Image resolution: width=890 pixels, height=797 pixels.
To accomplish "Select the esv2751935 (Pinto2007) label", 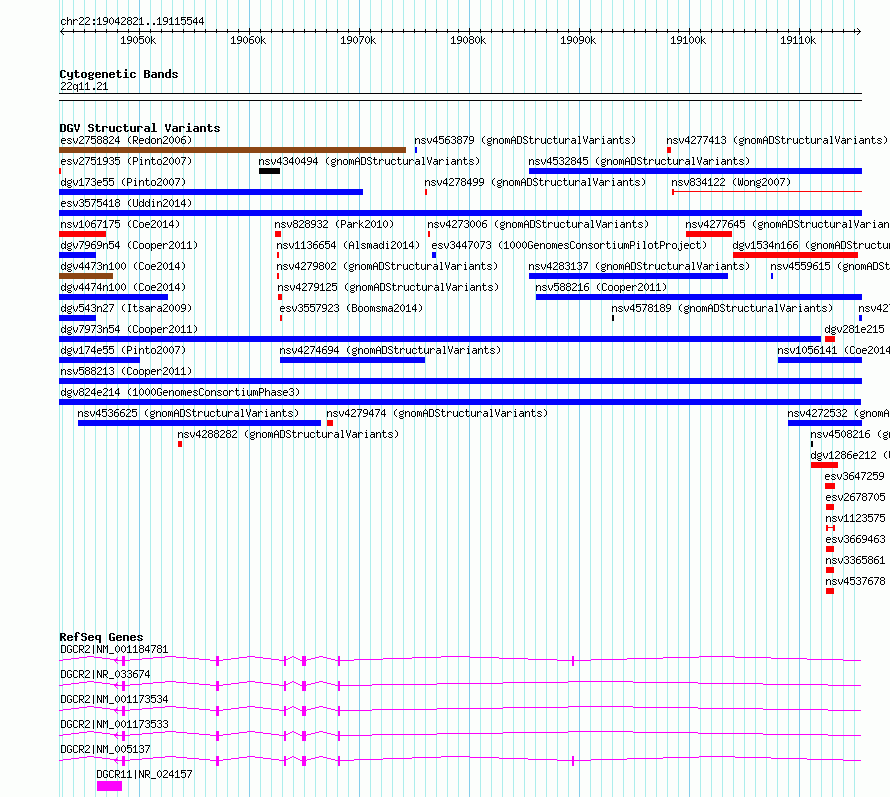I will pyautogui.click(x=126, y=161).
